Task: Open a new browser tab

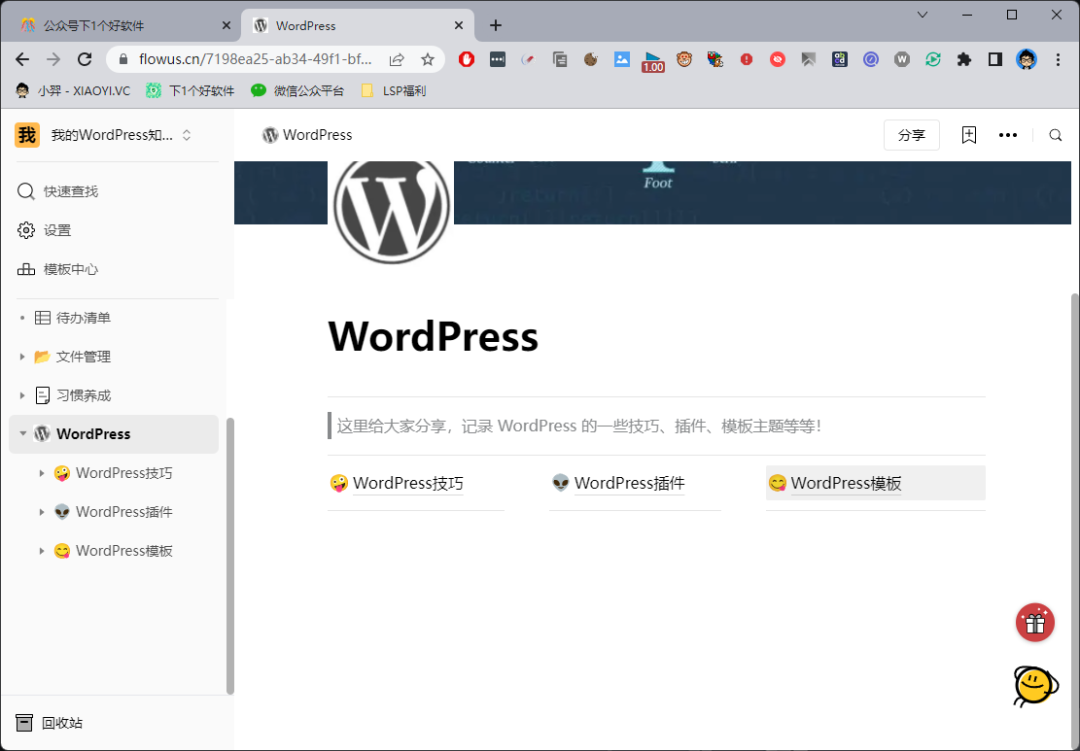Action: pos(495,25)
